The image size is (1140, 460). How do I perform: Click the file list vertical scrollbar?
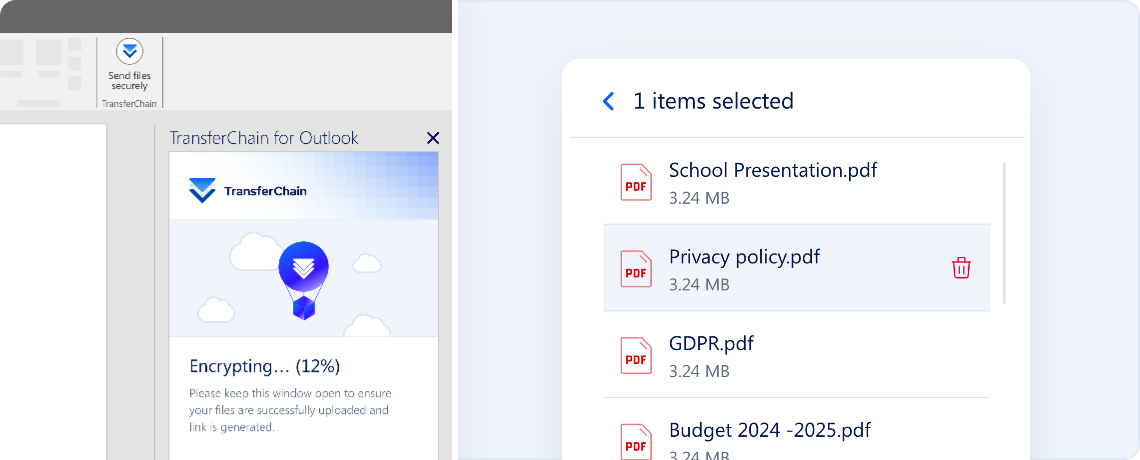point(1004,233)
